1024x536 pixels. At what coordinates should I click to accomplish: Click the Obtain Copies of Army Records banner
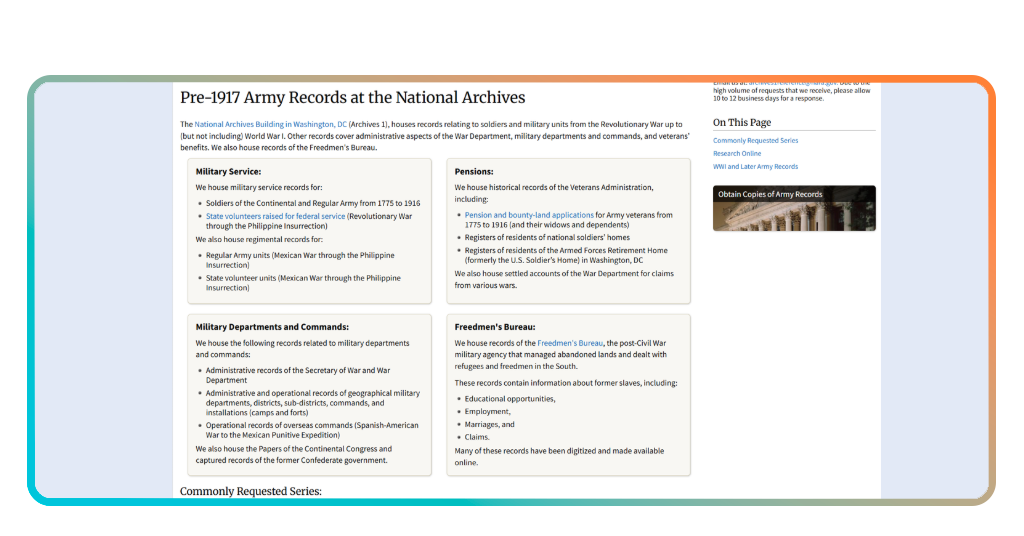tap(794, 208)
